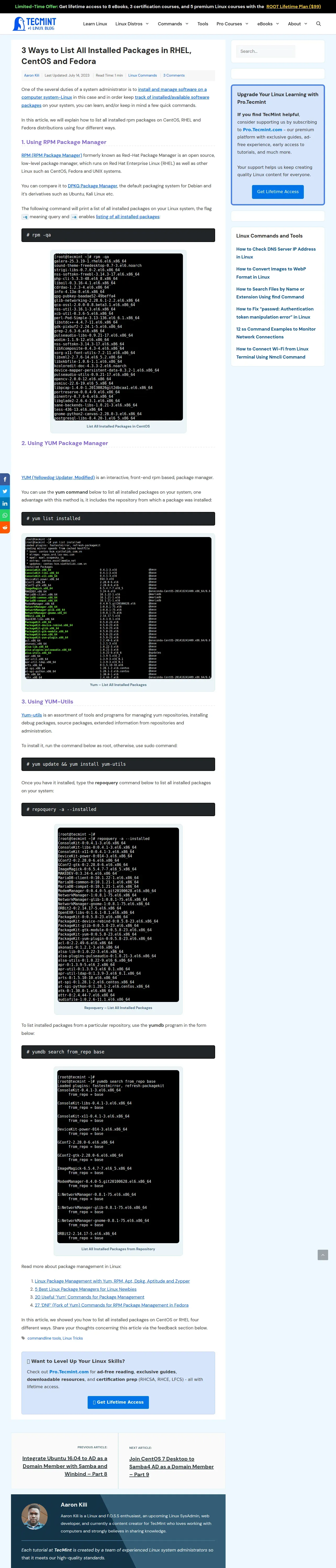
Task: Open RPM (RPM Package Manager) link
Action: (x=52, y=155)
